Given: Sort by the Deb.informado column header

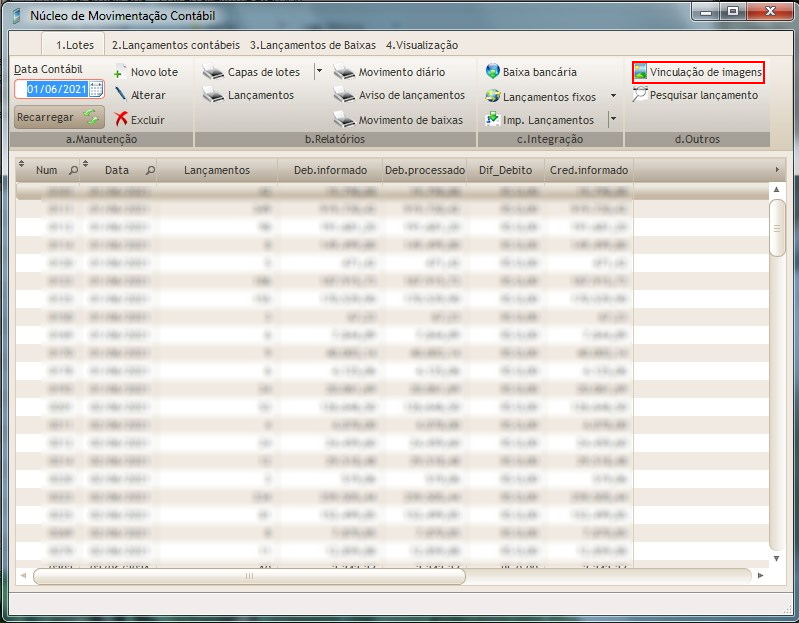Looking at the screenshot, I should pyautogui.click(x=330, y=170).
